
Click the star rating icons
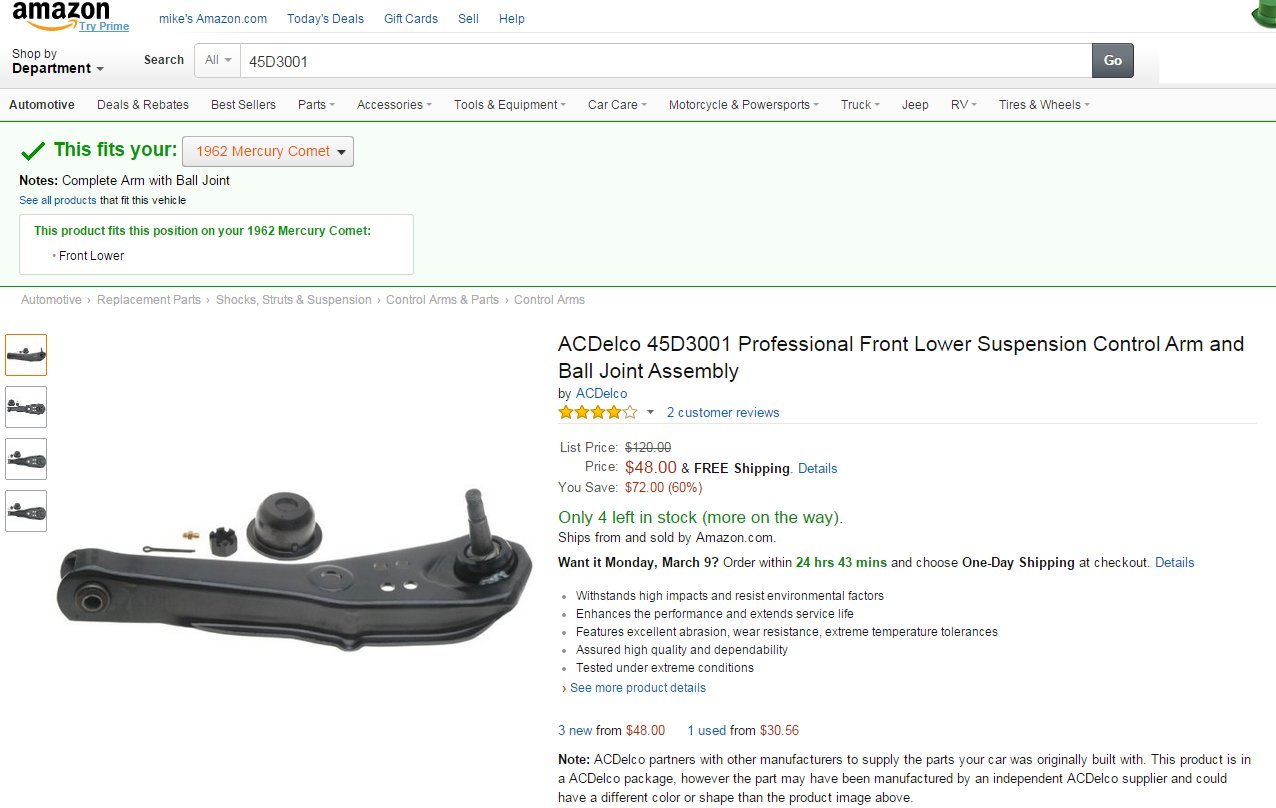click(x=597, y=412)
